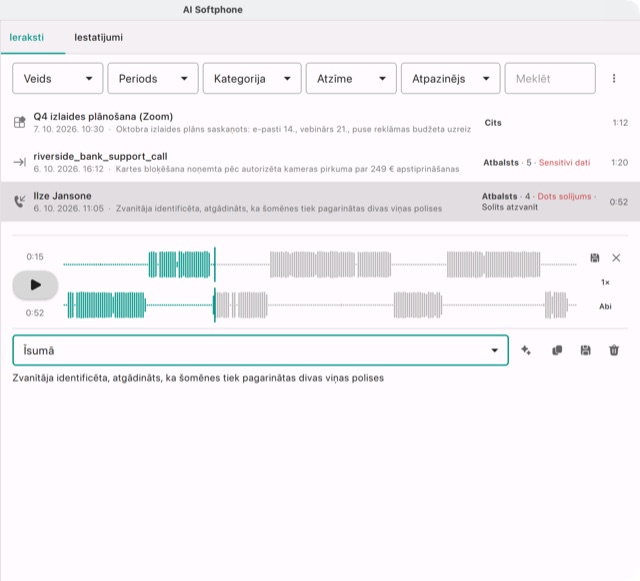This screenshot has height=581, width=640.
Task: Click the 0:52 total time in player
Action: (x=35, y=313)
